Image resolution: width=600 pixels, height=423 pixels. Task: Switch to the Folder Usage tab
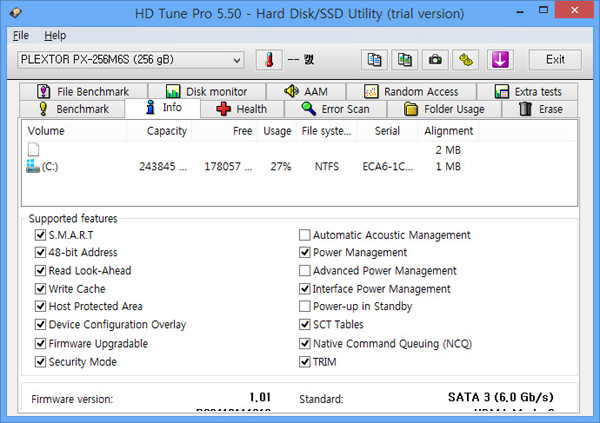[x=444, y=109]
